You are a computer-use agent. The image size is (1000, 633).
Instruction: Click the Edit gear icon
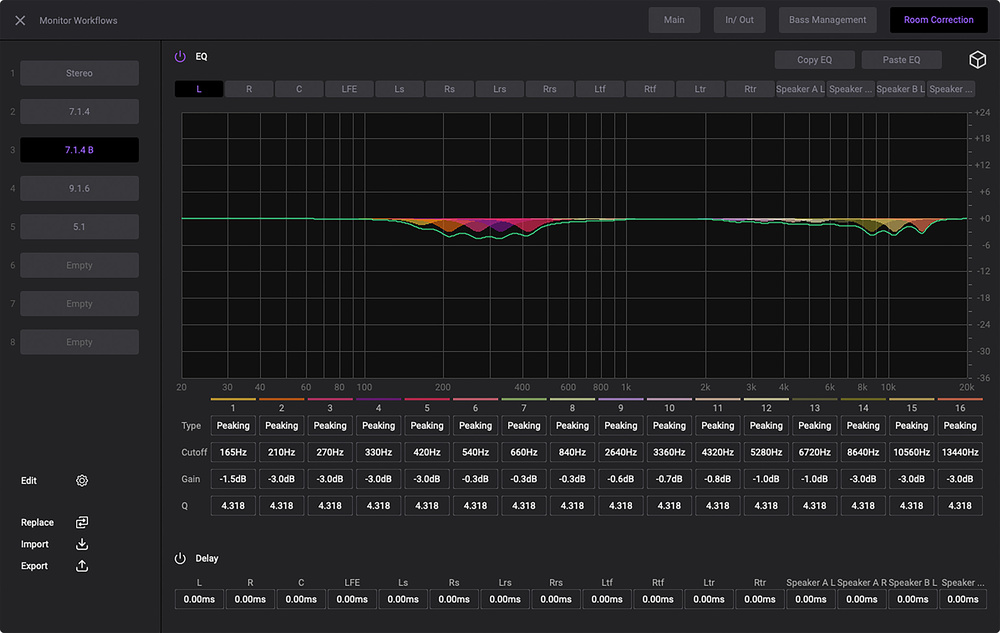(x=82, y=481)
